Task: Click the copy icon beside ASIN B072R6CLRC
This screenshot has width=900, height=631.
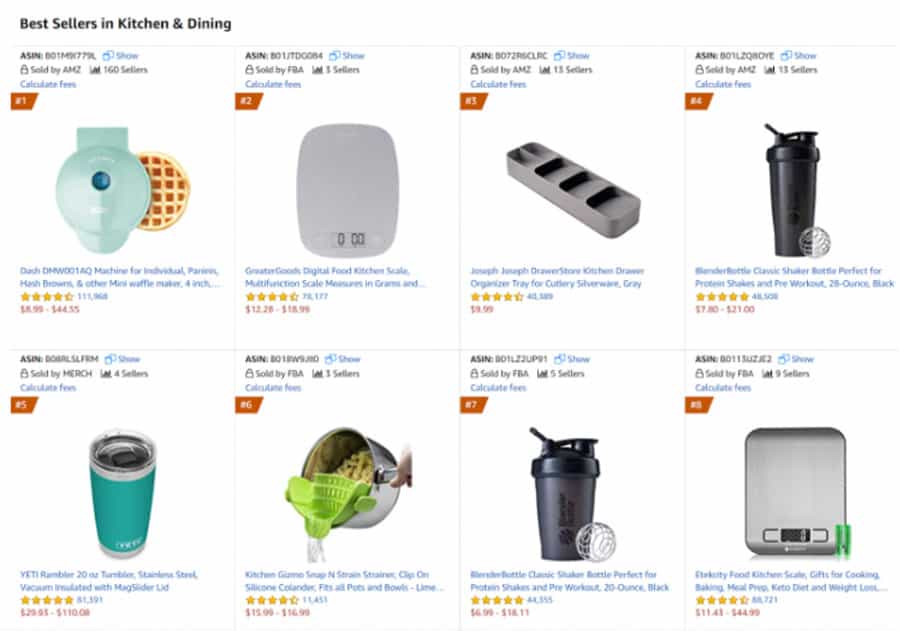Action: [560, 56]
